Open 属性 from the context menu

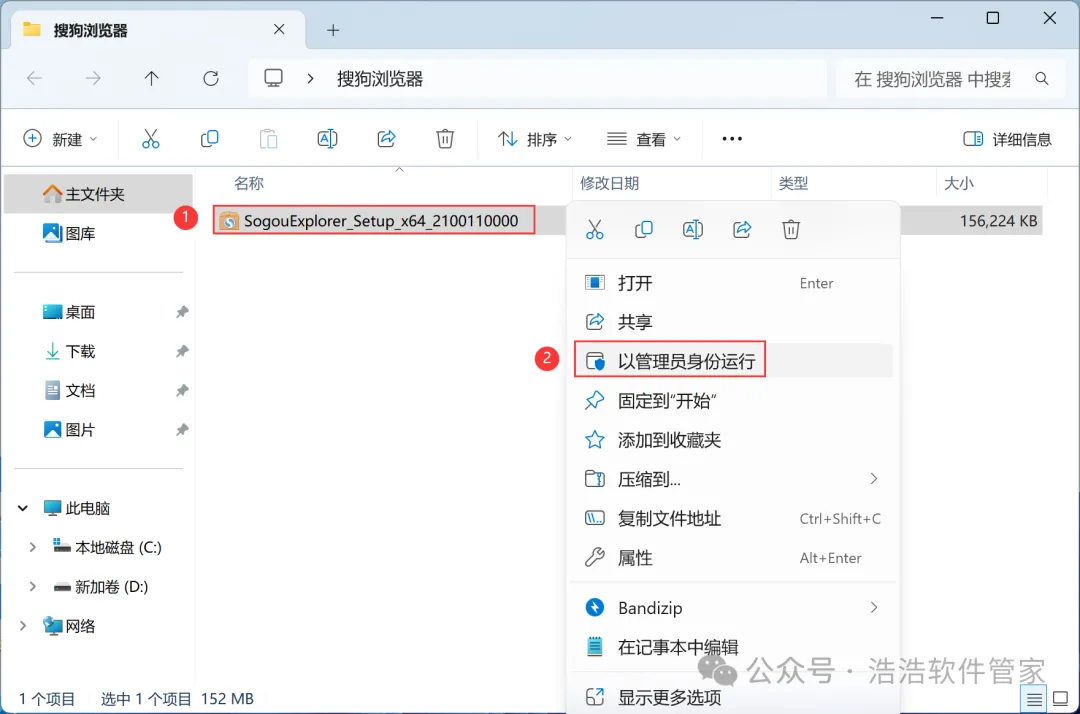click(x=734, y=557)
